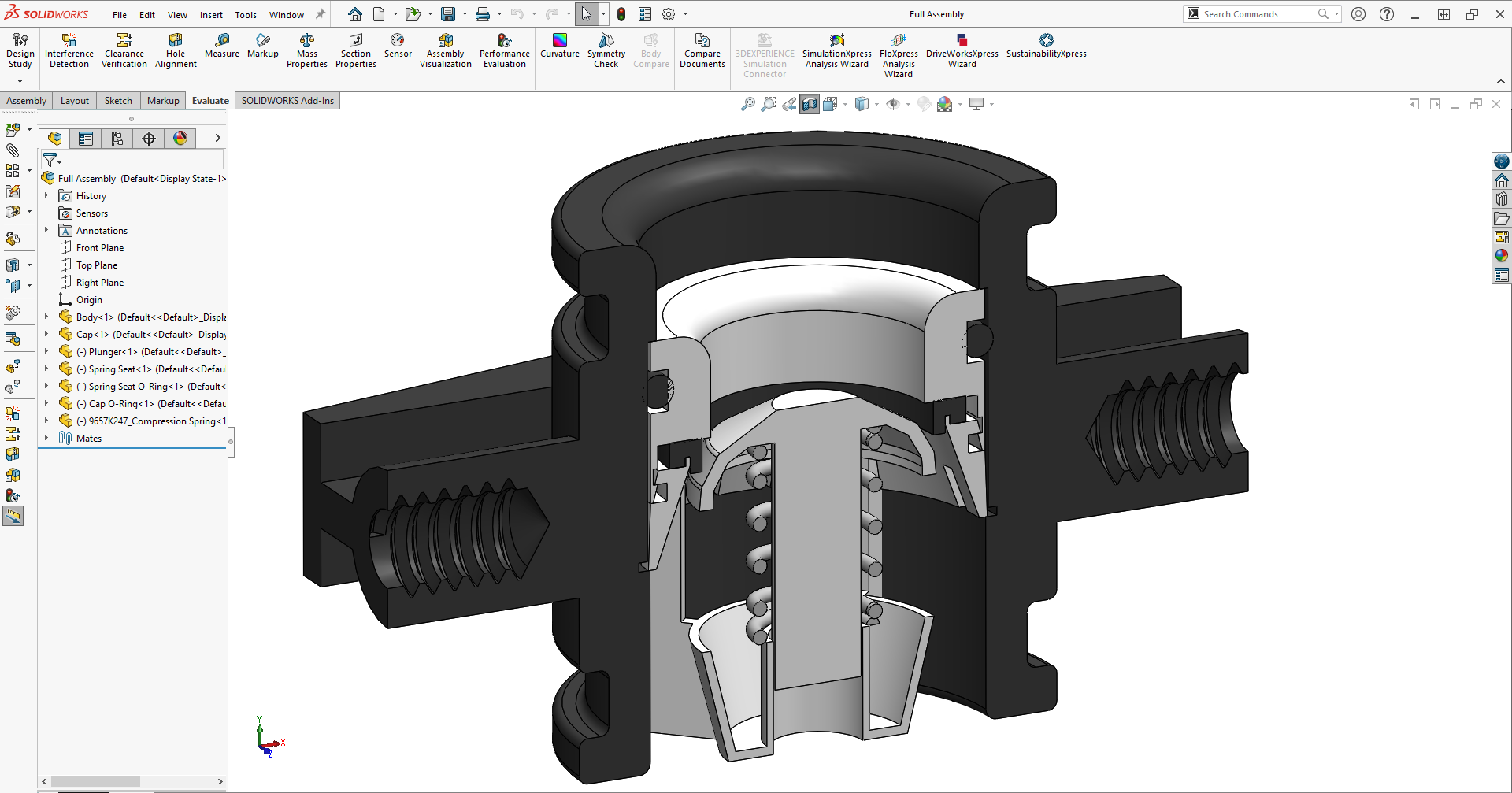Open DriveWorksXpress Wizard
1512x793 pixels.
point(962,50)
